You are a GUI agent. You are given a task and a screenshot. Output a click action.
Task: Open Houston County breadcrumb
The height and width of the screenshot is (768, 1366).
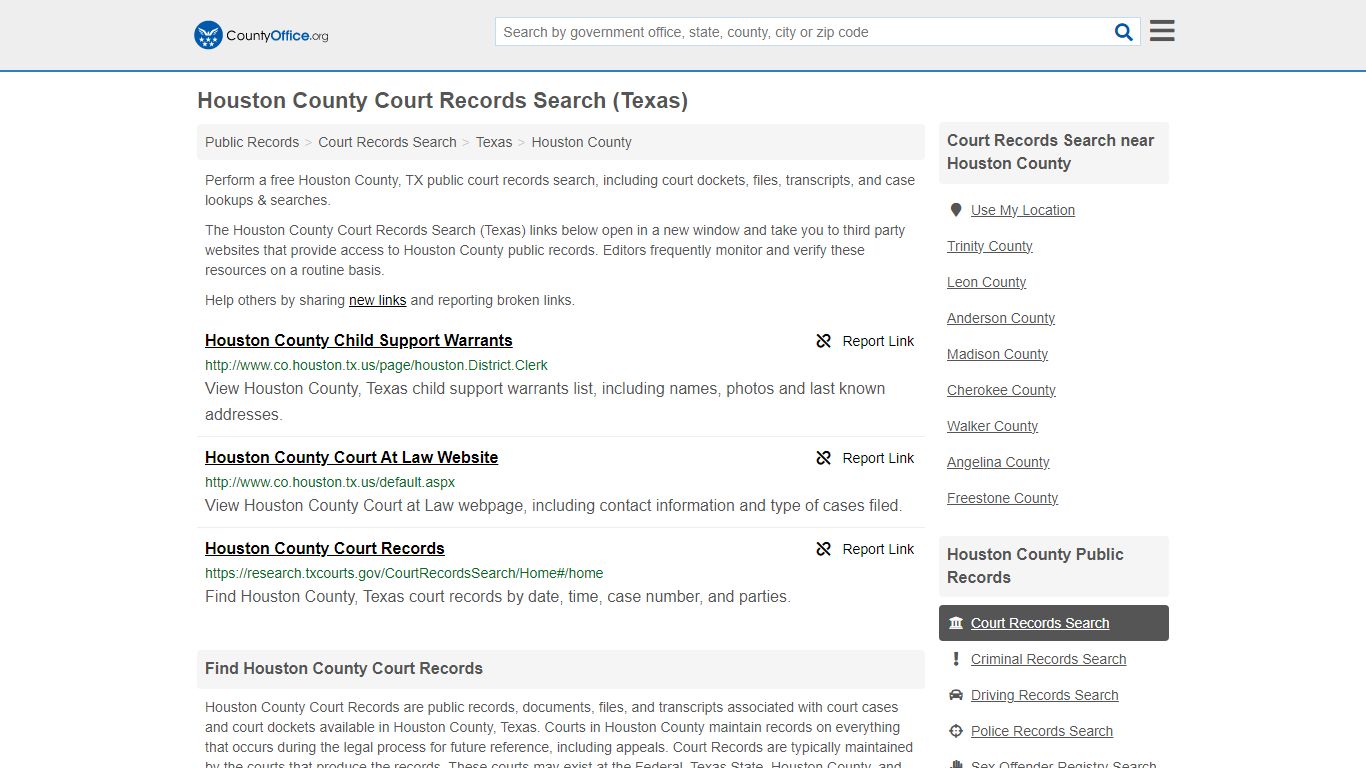point(581,142)
